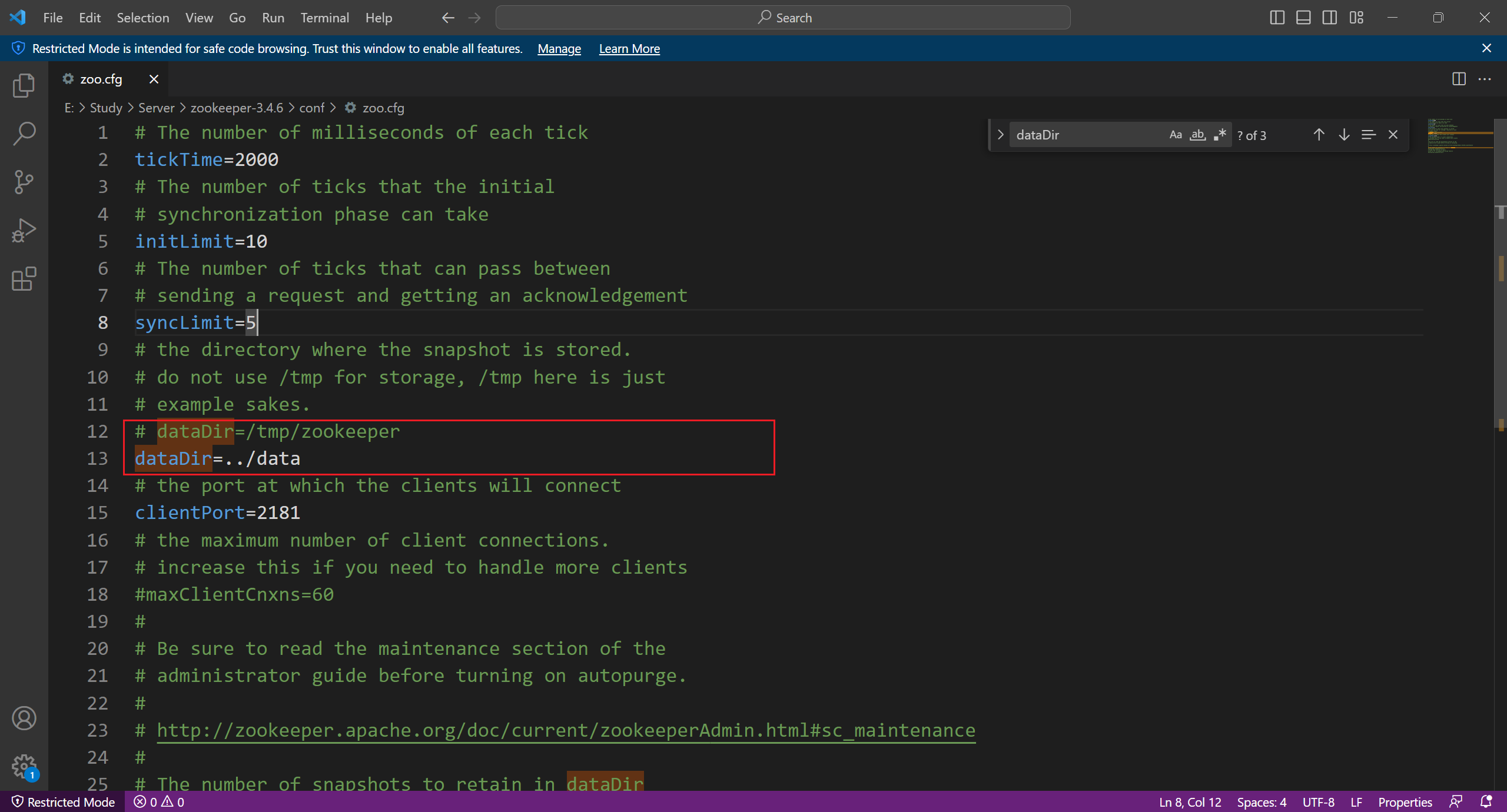Image resolution: width=1507 pixels, height=812 pixels.
Task: Toggle the primary side bar layout icon
Action: 1277,18
